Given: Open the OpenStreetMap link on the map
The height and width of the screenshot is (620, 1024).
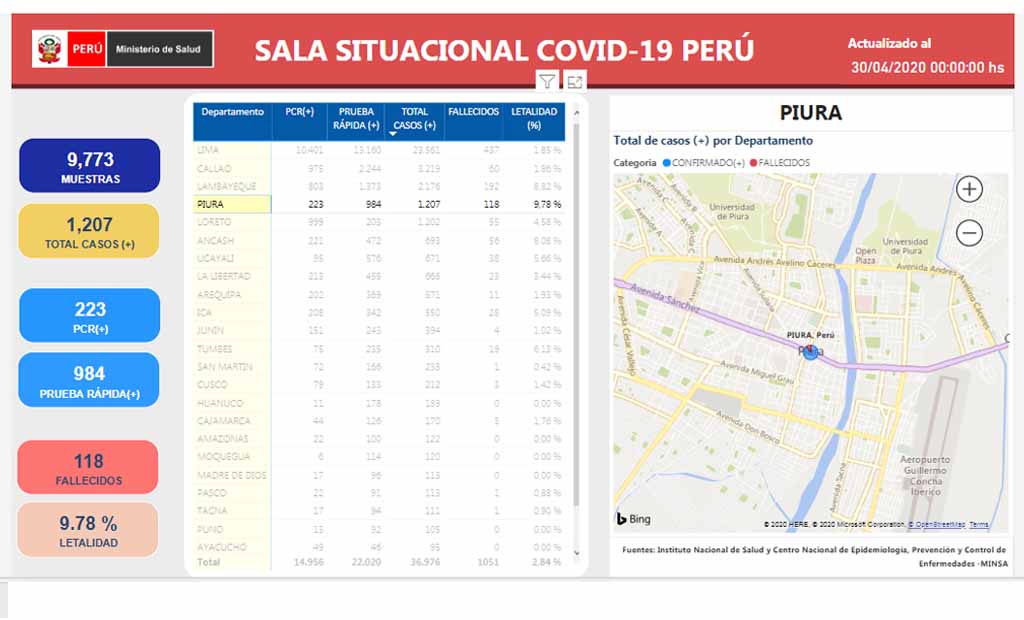Looking at the screenshot, I should click(x=936, y=525).
